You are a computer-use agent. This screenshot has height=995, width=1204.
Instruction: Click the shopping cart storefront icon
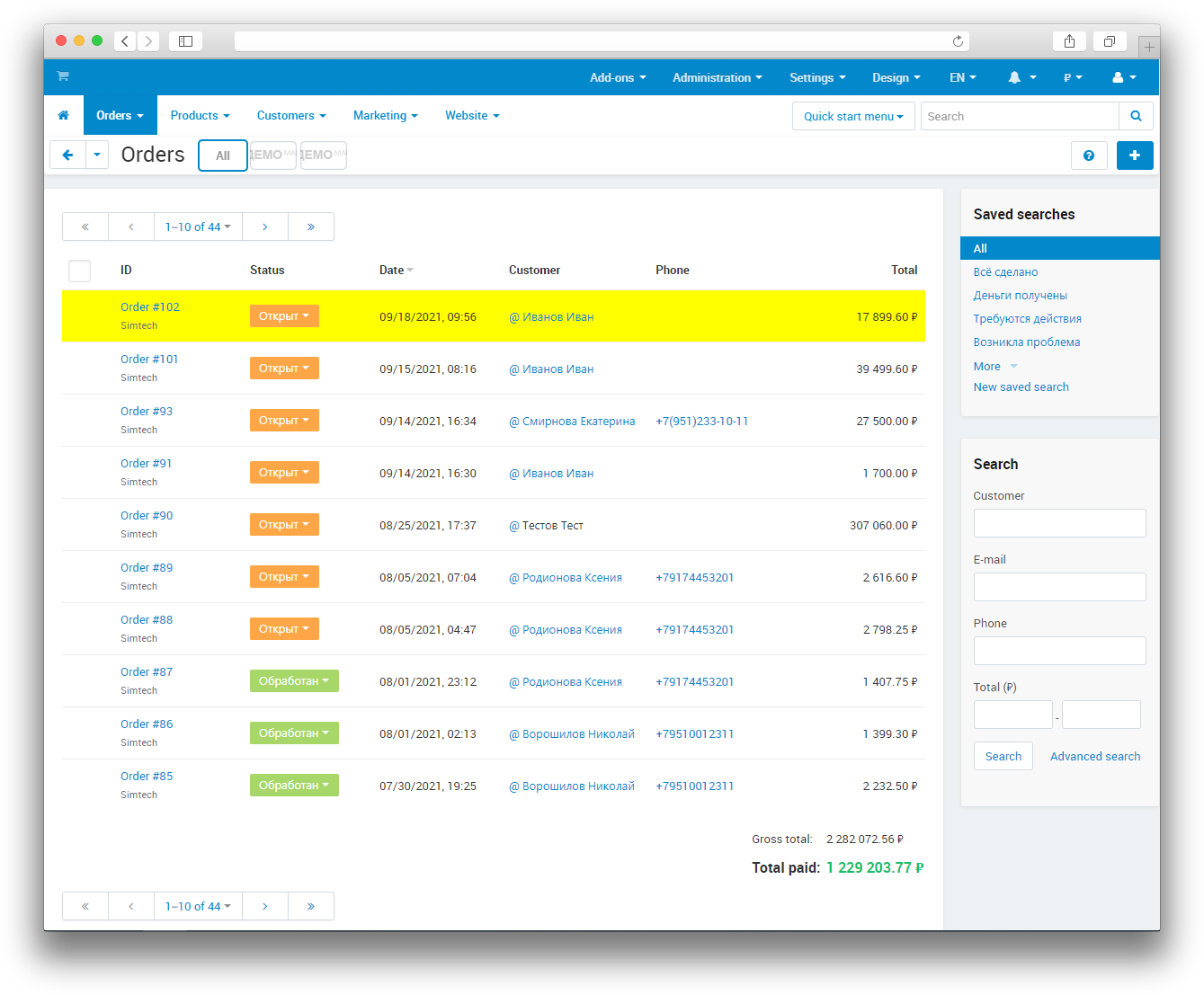tap(63, 76)
